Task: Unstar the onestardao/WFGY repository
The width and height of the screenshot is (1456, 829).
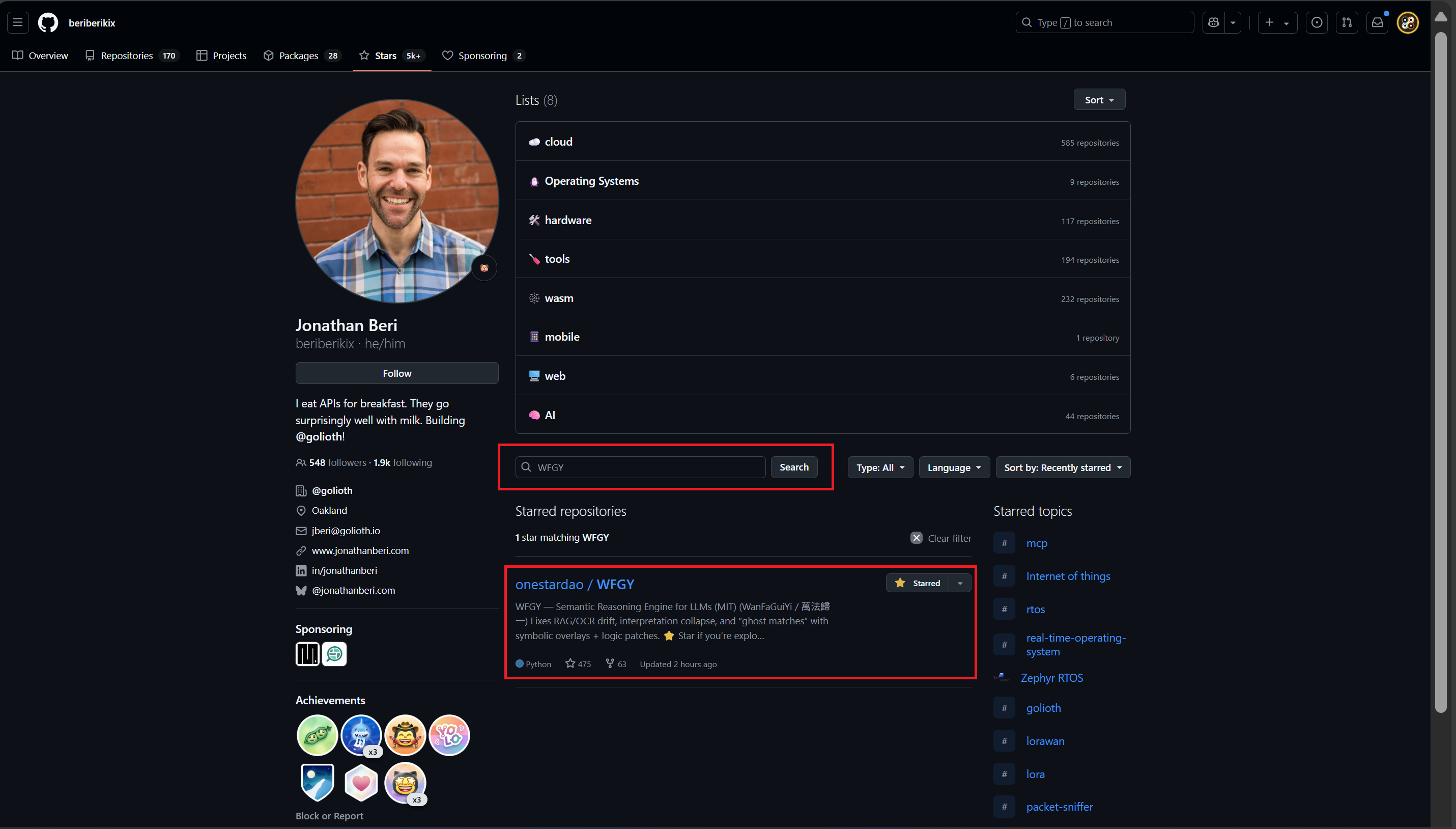Action: coord(918,583)
